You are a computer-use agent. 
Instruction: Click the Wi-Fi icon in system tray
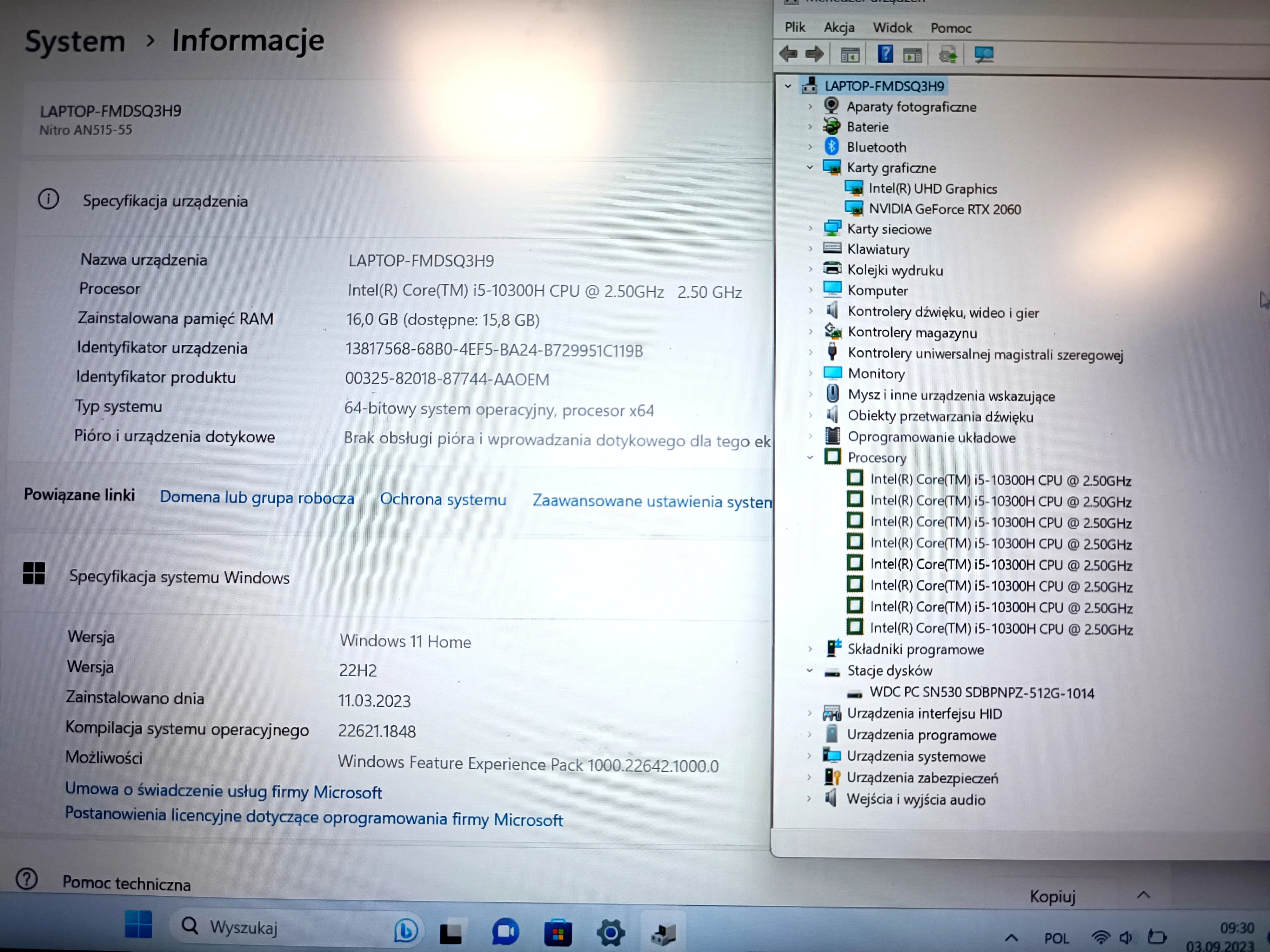click(x=1100, y=938)
